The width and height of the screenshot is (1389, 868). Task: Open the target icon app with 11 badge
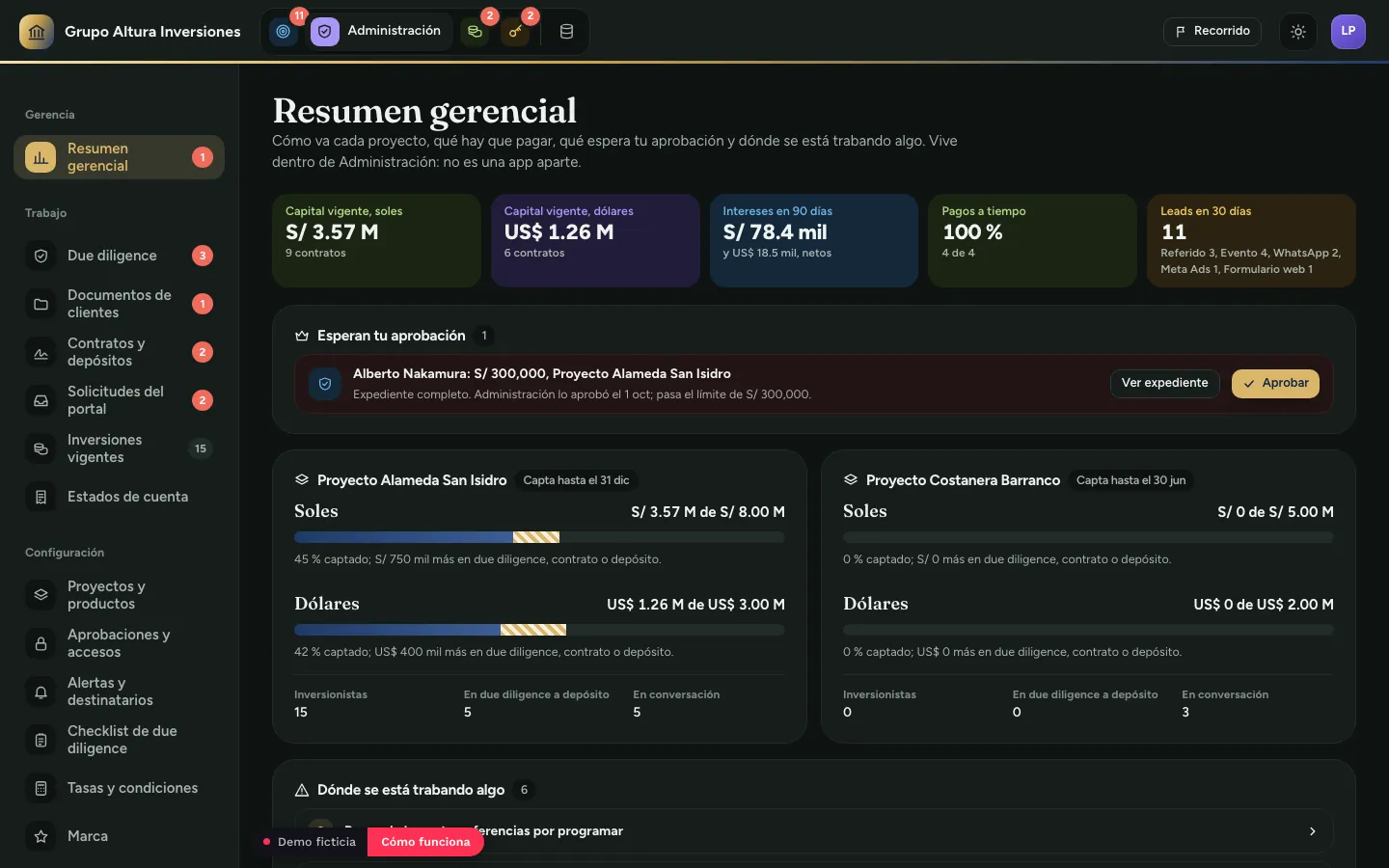[x=283, y=32]
